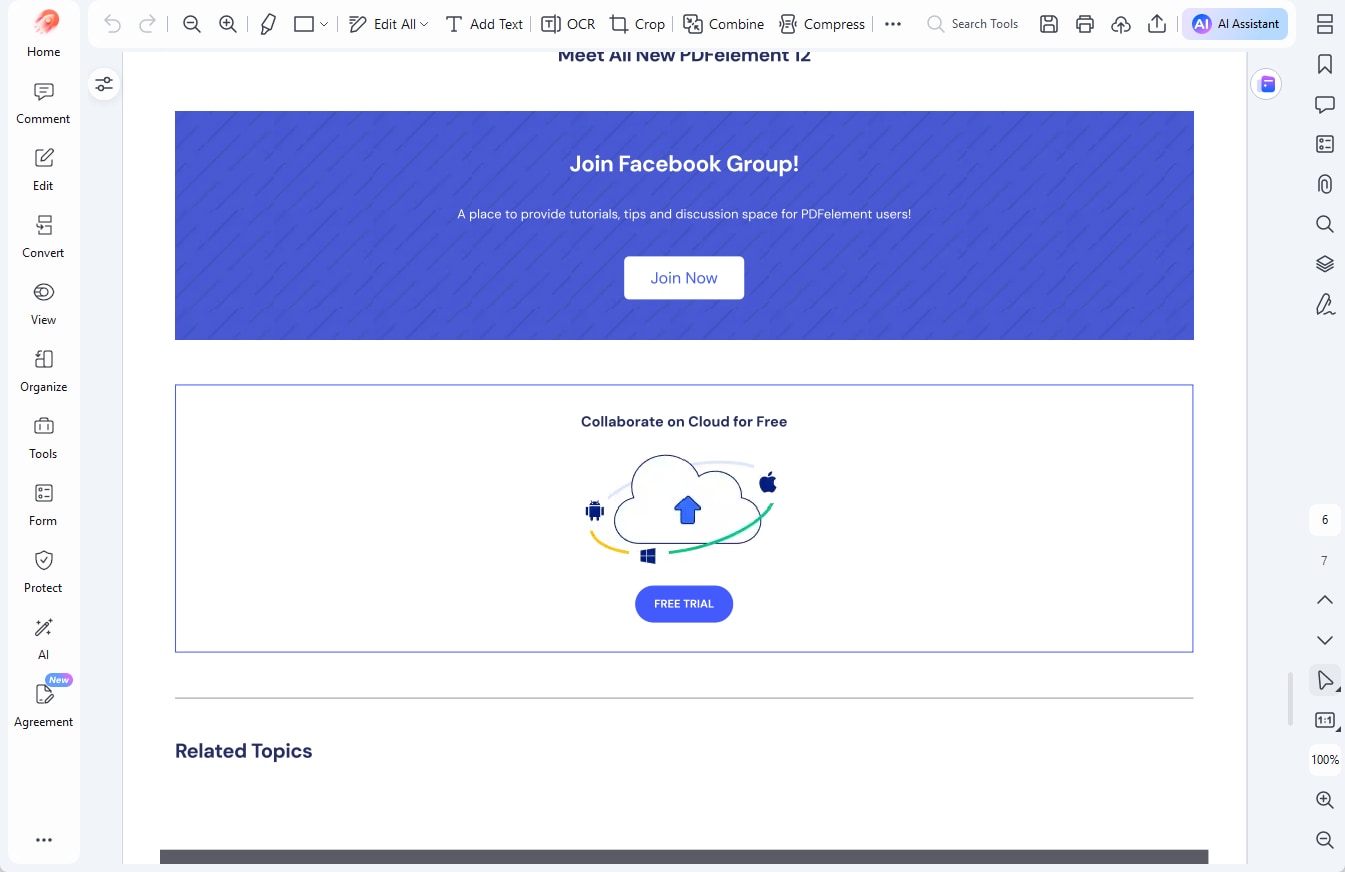Open the AI Assistant

click(1235, 24)
